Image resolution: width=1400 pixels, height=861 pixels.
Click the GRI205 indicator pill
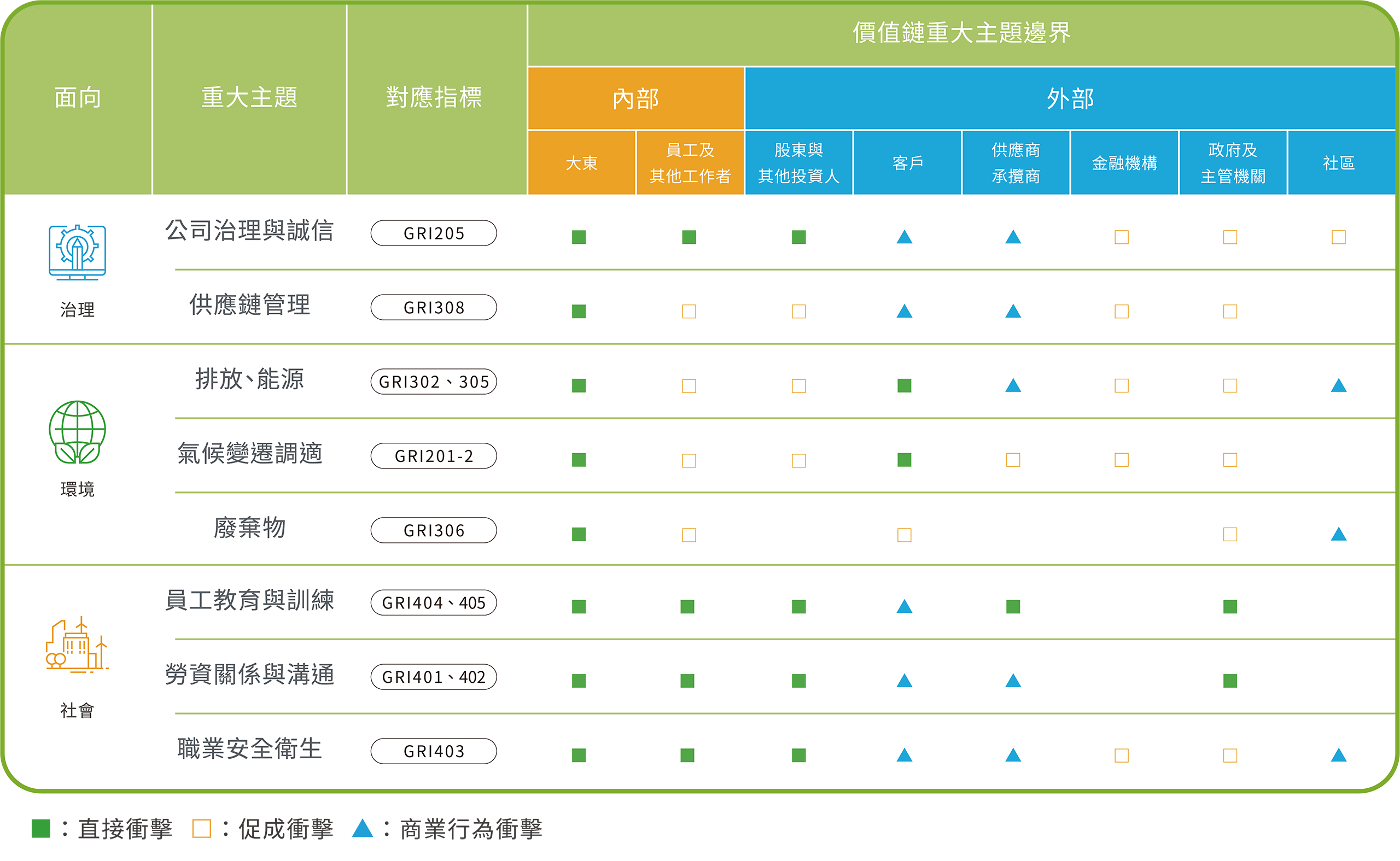click(434, 233)
